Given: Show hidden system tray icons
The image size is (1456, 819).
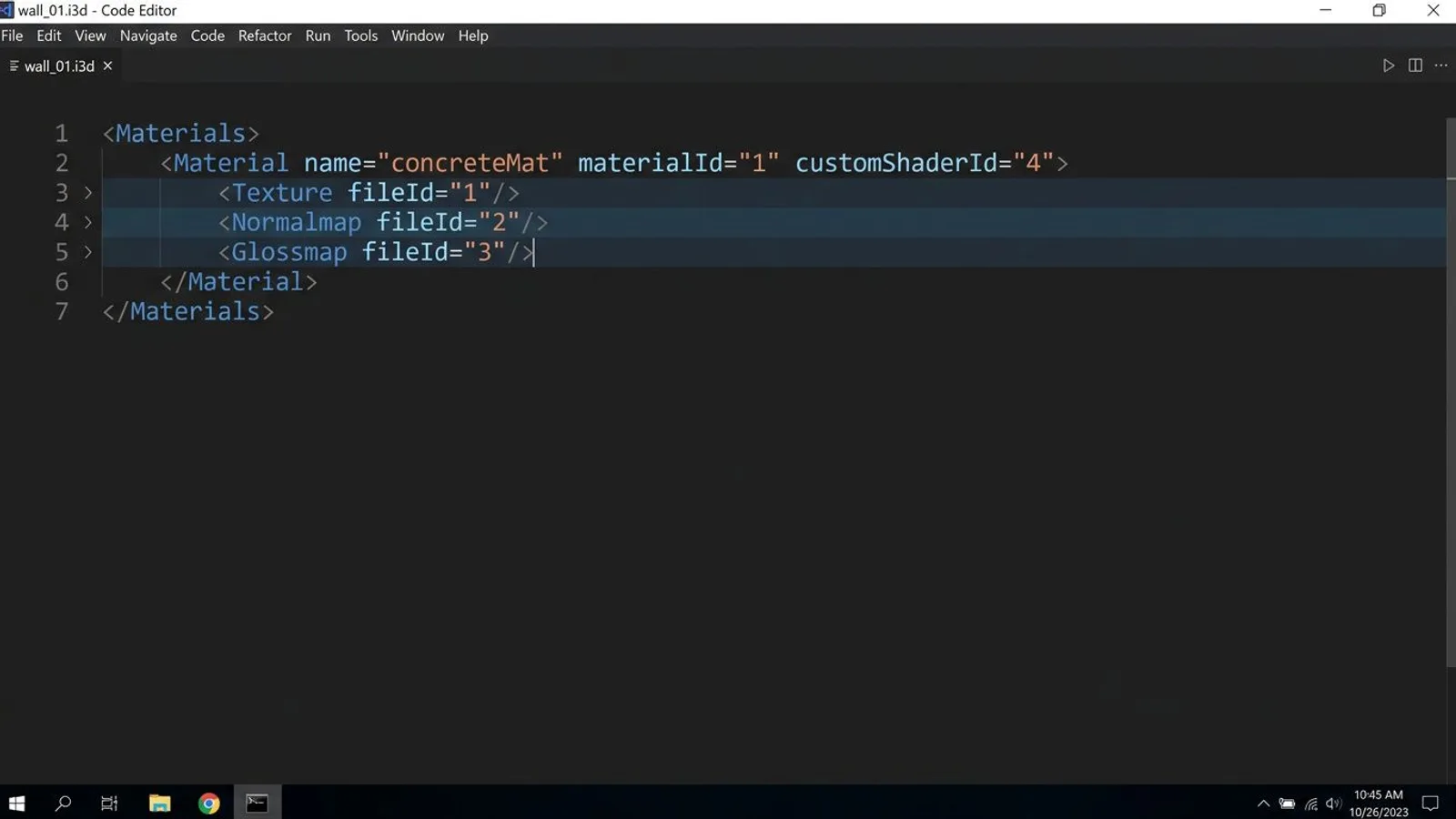Looking at the screenshot, I should tap(1263, 804).
